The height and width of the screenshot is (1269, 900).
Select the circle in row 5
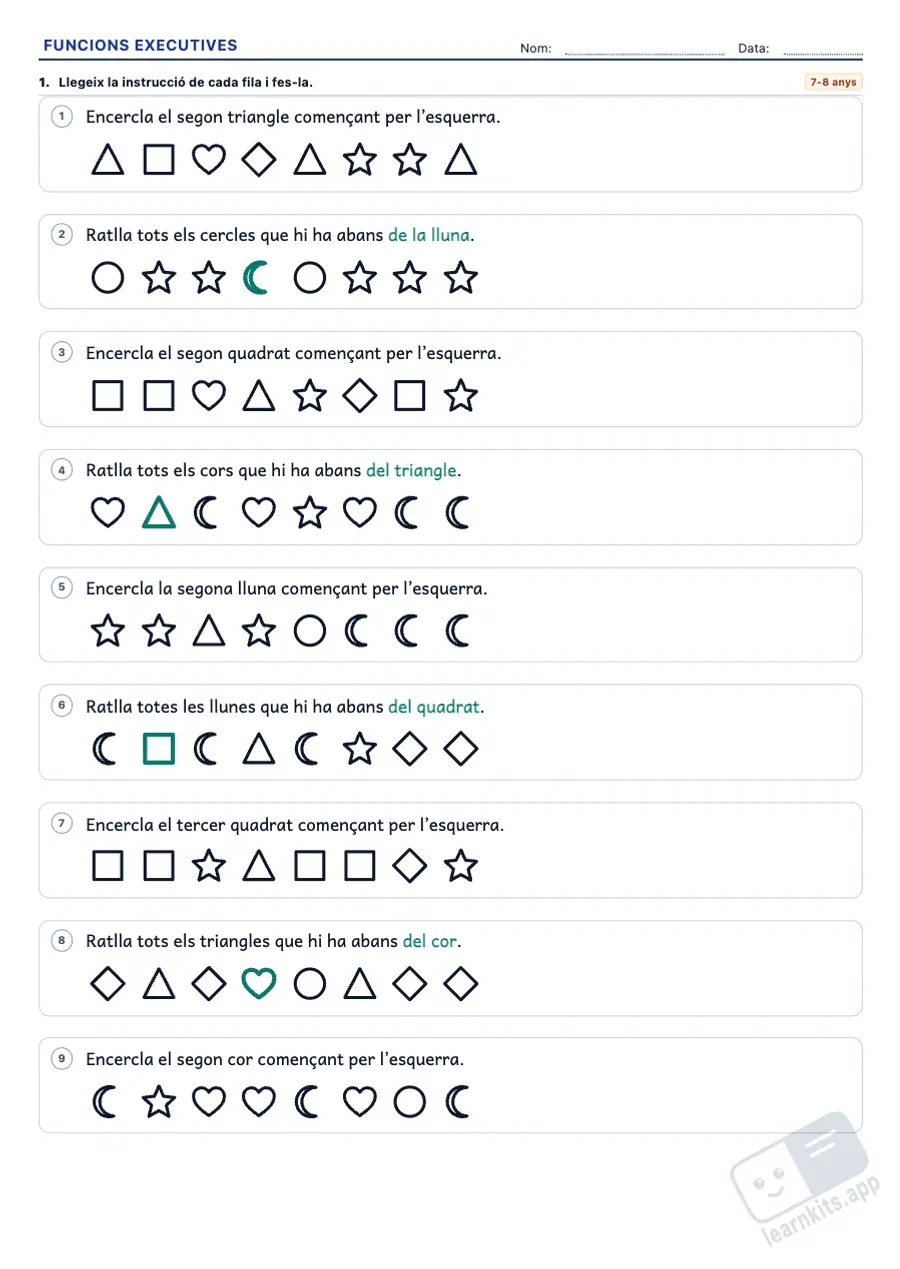pyautogui.click(x=310, y=631)
